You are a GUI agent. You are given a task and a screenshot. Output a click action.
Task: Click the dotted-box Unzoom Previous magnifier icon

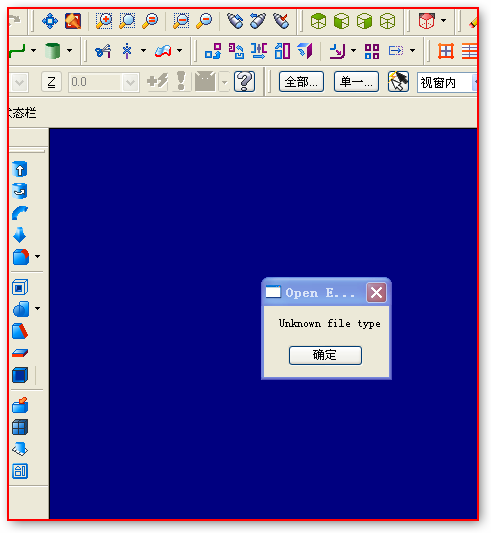[x=181, y=21]
